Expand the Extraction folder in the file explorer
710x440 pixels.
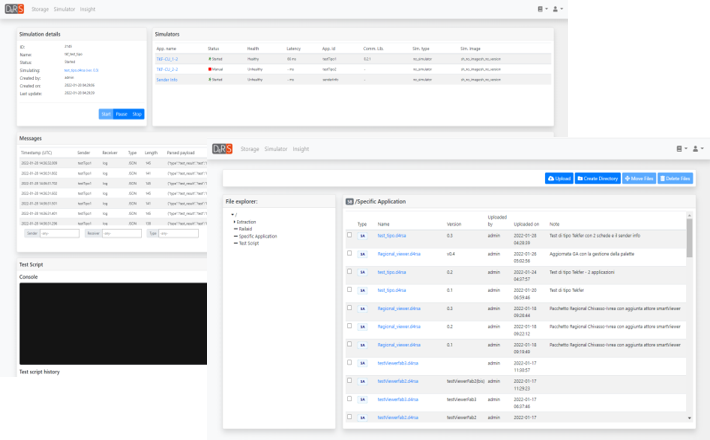point(235,221)
